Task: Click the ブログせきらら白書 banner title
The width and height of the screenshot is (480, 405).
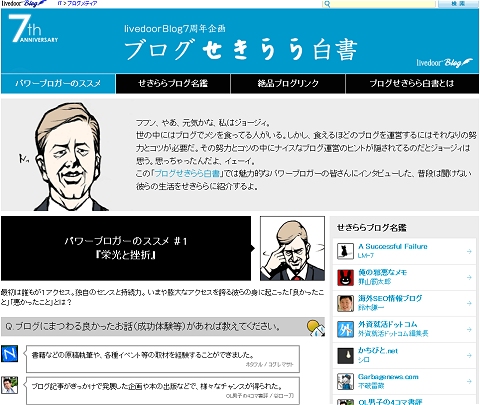Action: point(241,50)
